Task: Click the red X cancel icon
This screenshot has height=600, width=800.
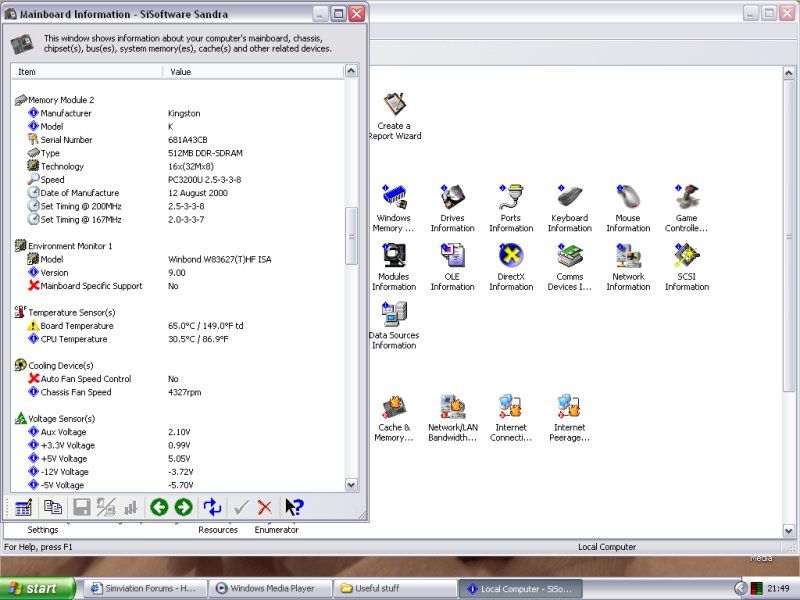Action: coord(265,508)
